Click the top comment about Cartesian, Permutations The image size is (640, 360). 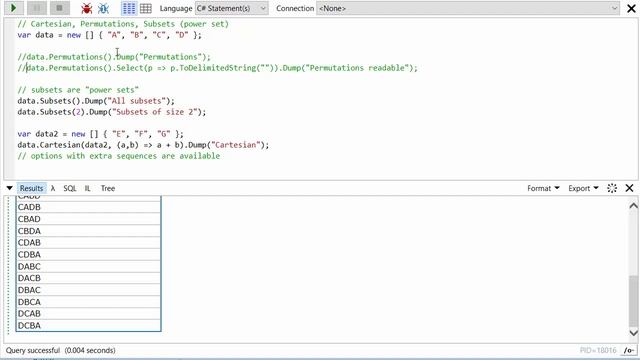pyautogui.click(x=123, y=24)
